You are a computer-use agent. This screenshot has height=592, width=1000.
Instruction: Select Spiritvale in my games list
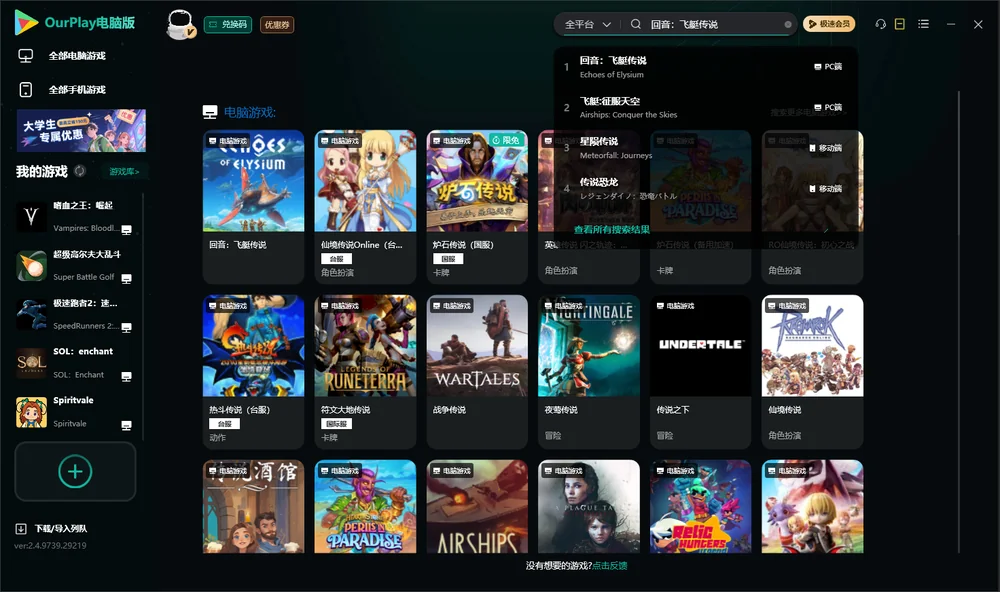pos(76,412)
